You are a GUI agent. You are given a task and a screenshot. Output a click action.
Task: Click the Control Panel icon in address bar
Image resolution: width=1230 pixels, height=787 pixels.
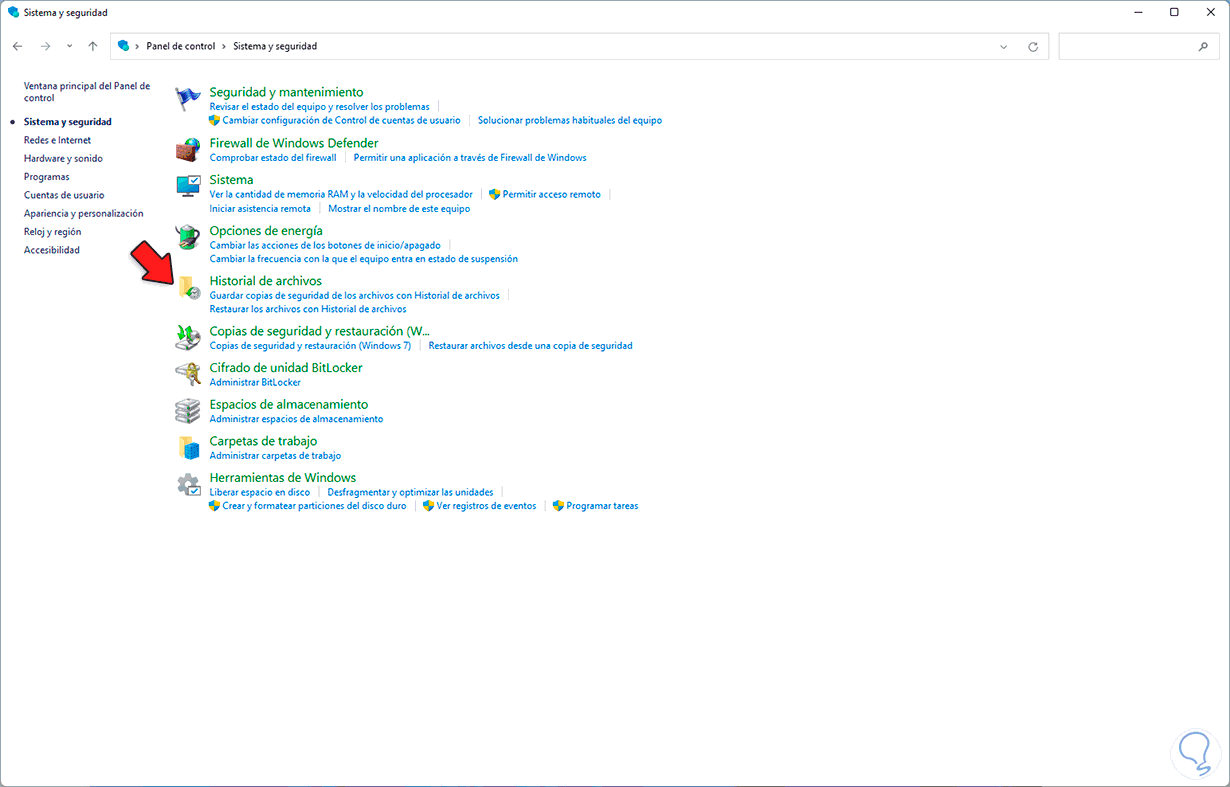click(x=124, y=46)
